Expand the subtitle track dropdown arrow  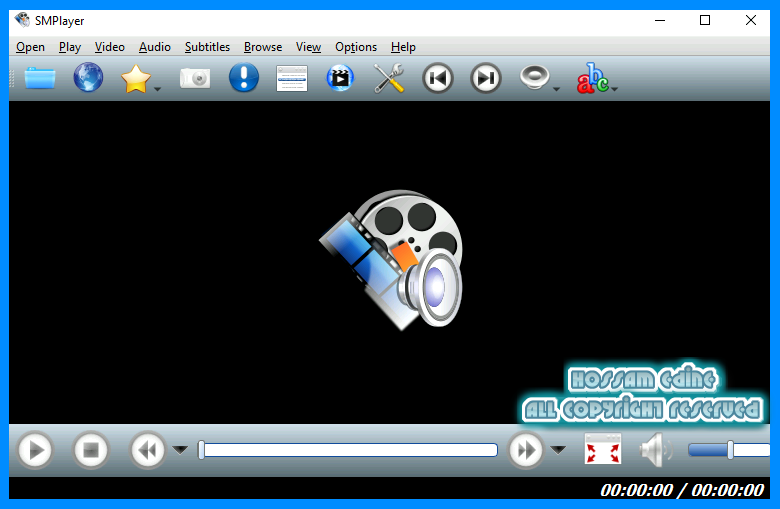coord(615,89)
